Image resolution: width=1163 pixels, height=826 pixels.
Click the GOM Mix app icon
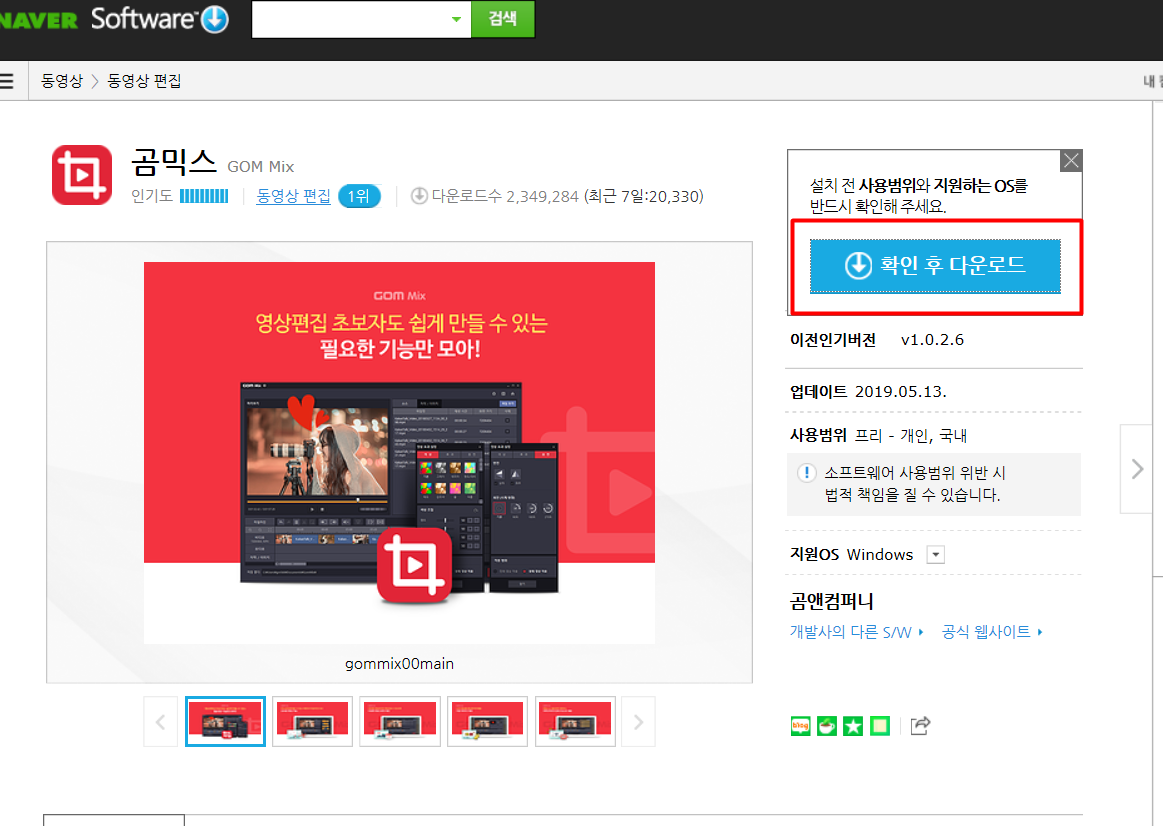tap(82, 175)
